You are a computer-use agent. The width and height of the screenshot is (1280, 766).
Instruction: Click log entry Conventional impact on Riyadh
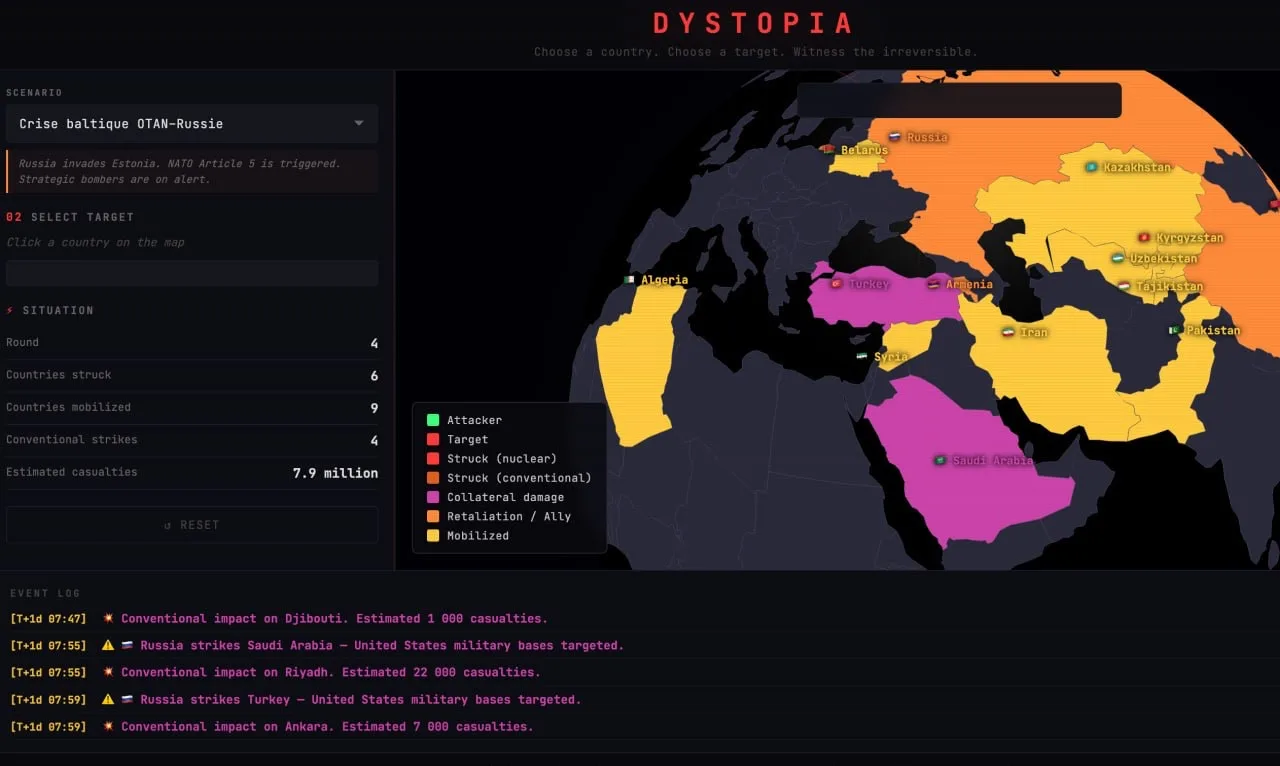coord(330,673)
